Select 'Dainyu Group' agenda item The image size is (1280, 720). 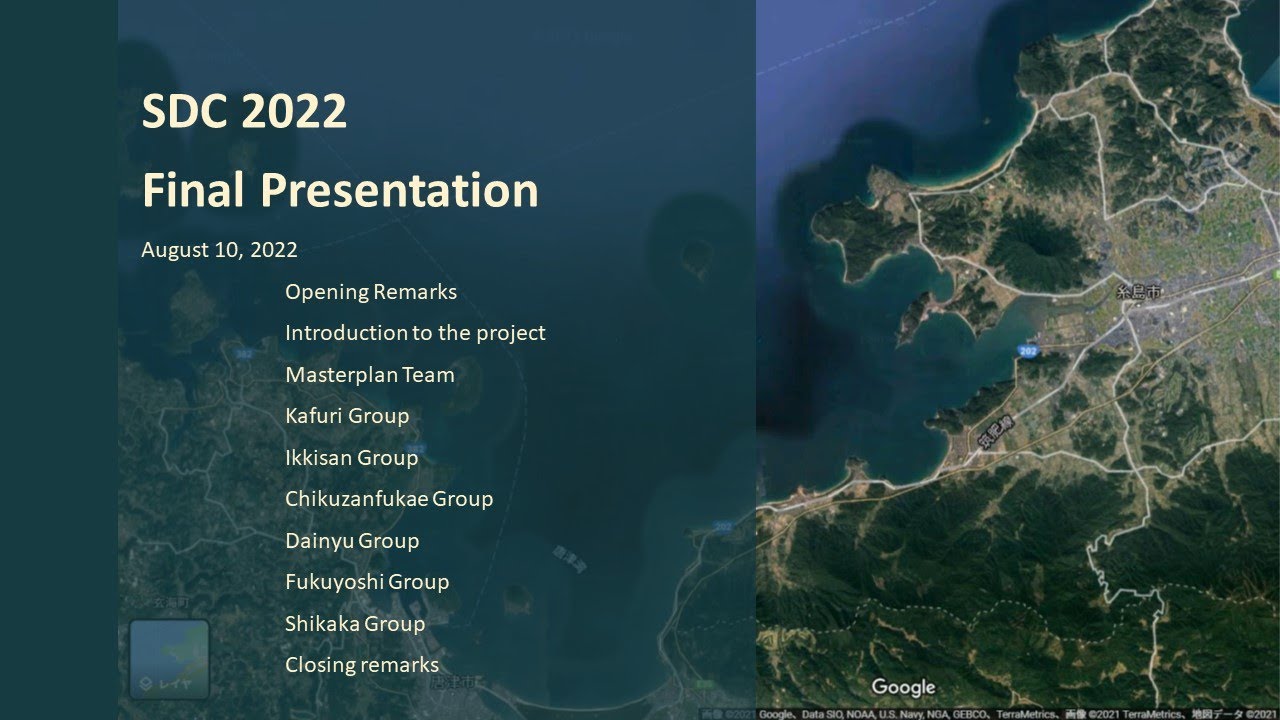click(352, 541)
